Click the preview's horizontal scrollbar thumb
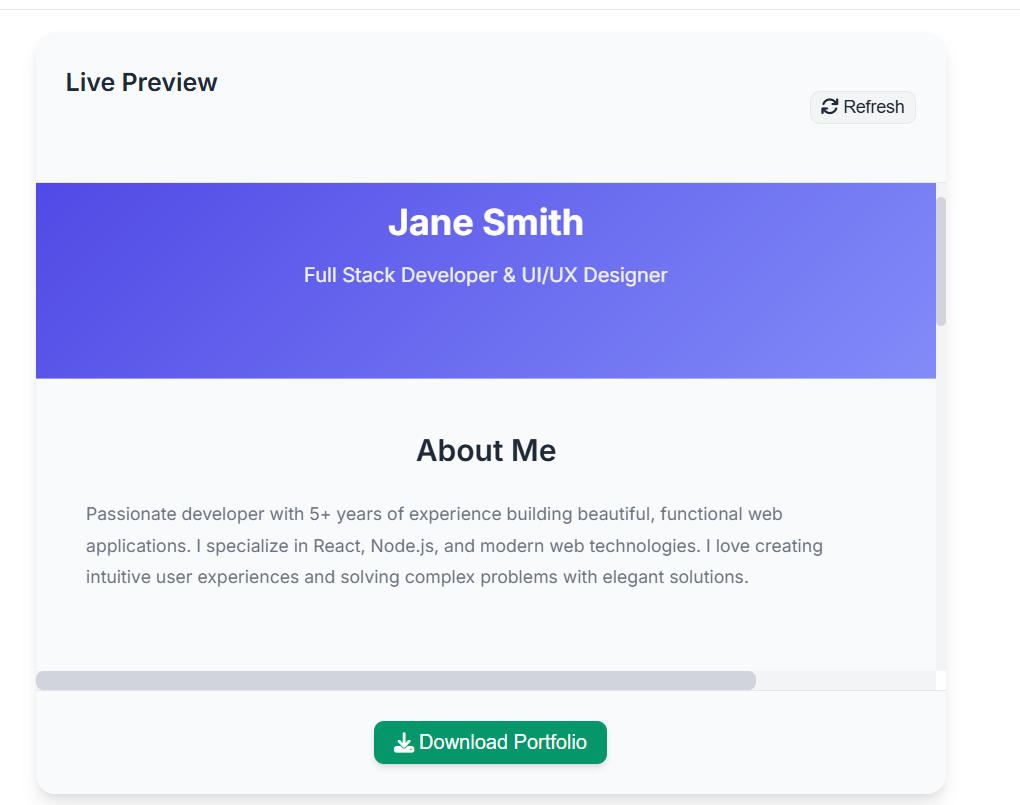 [x=395, y=680]
